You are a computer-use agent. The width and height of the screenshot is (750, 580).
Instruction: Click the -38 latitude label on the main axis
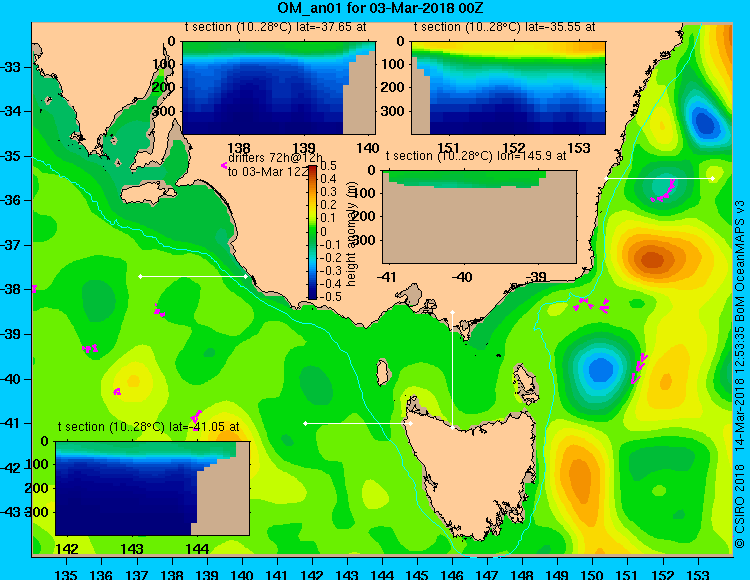coord(10,289)
